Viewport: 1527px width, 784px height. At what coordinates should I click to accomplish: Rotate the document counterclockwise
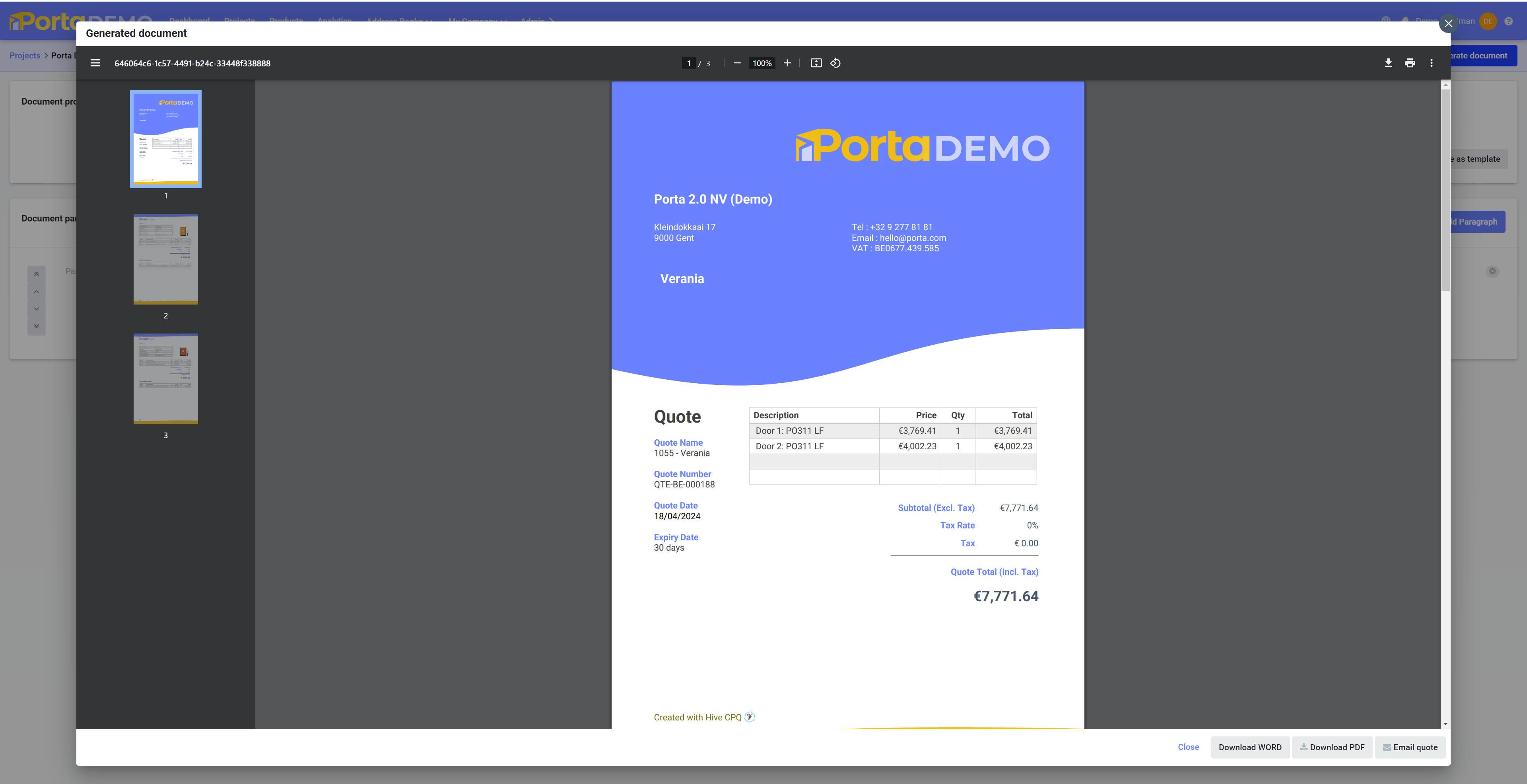point(835,63)
